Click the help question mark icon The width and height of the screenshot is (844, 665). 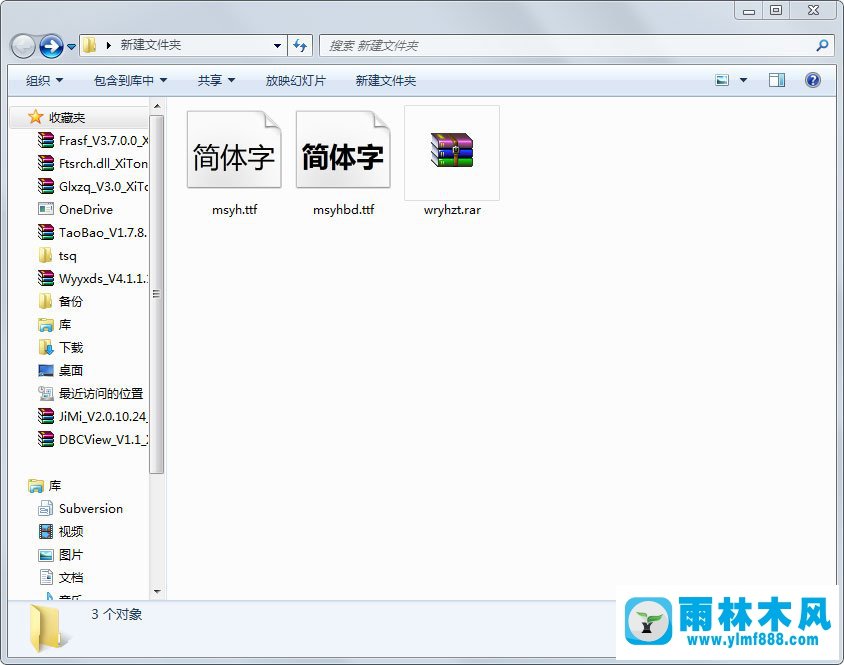(x=812, y=80)
